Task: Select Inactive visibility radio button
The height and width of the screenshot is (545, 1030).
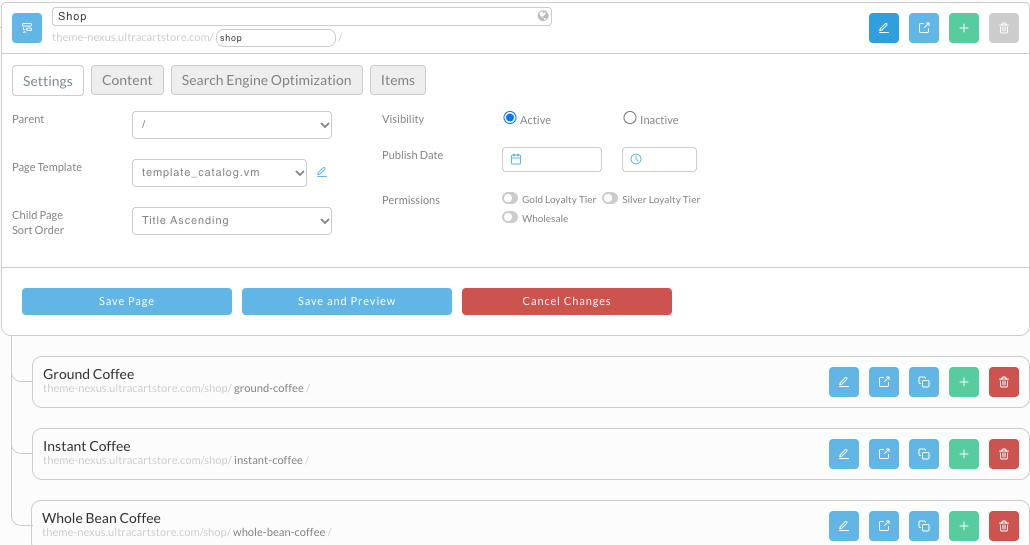Action: point(630,118)
